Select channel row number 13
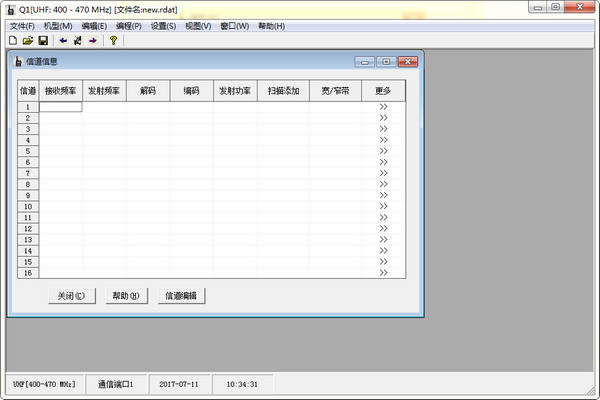The height and width of the screenshot is (400, 600). (x=28, y=240)
